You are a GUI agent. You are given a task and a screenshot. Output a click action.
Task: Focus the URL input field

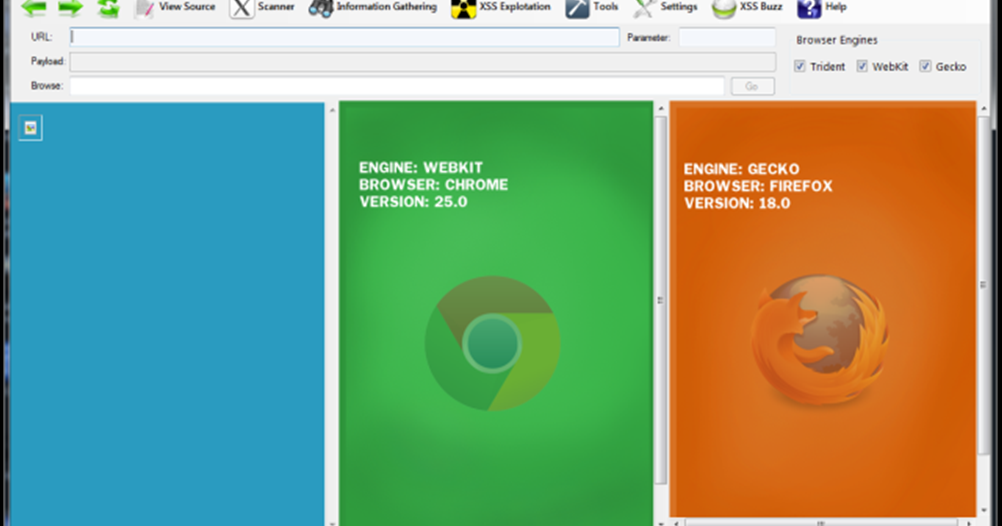pyautogui.click(x=344, y=37)
